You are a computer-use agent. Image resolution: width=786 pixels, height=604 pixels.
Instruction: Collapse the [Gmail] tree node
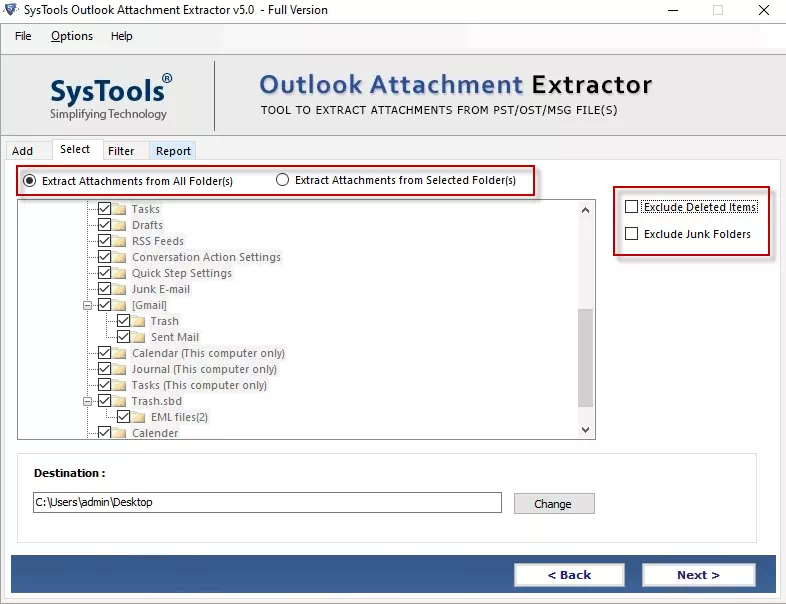pos(87,305)
